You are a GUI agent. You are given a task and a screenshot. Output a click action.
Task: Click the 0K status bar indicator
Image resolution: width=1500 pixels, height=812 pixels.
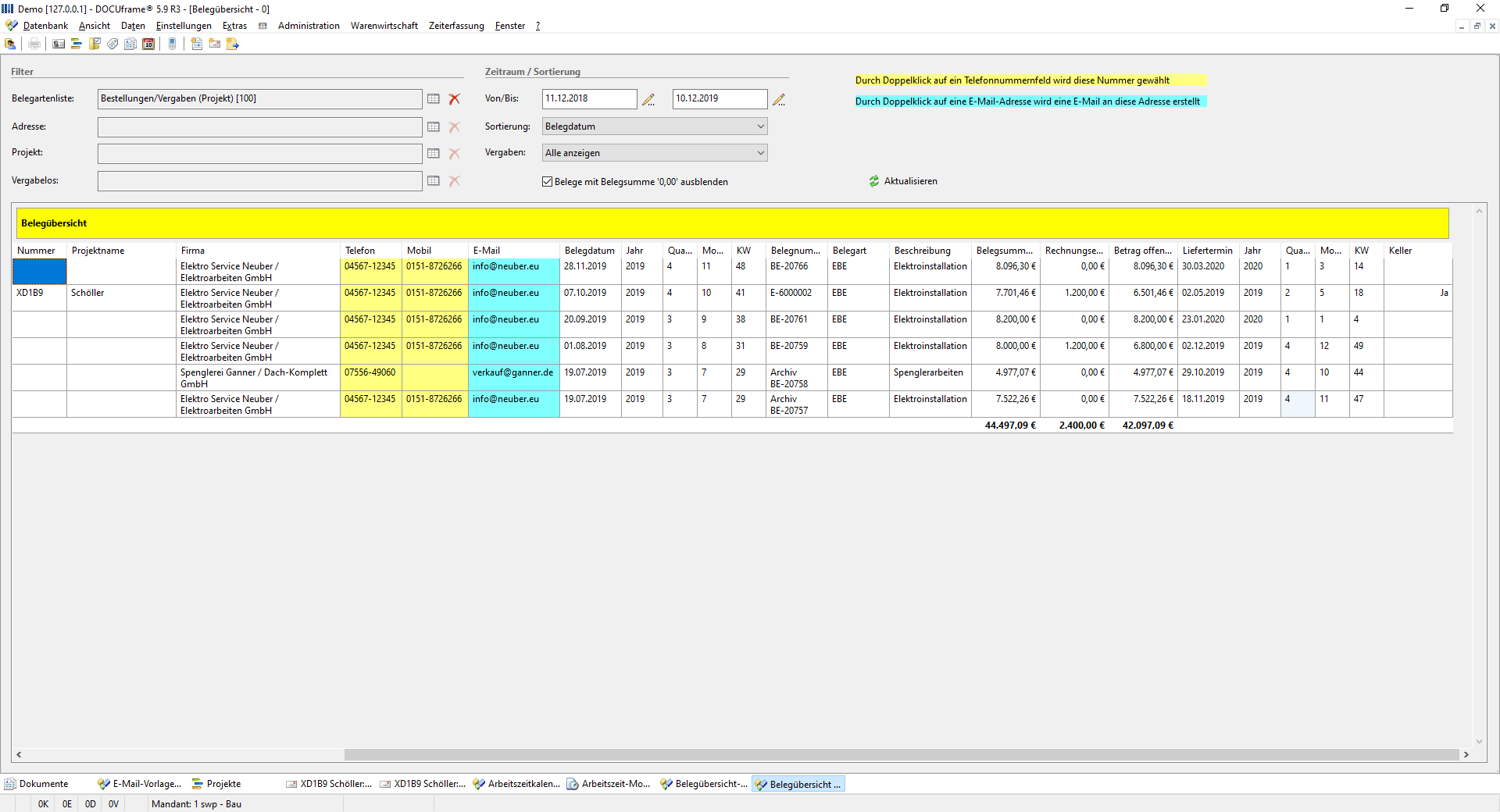click(x=43, y=804)
